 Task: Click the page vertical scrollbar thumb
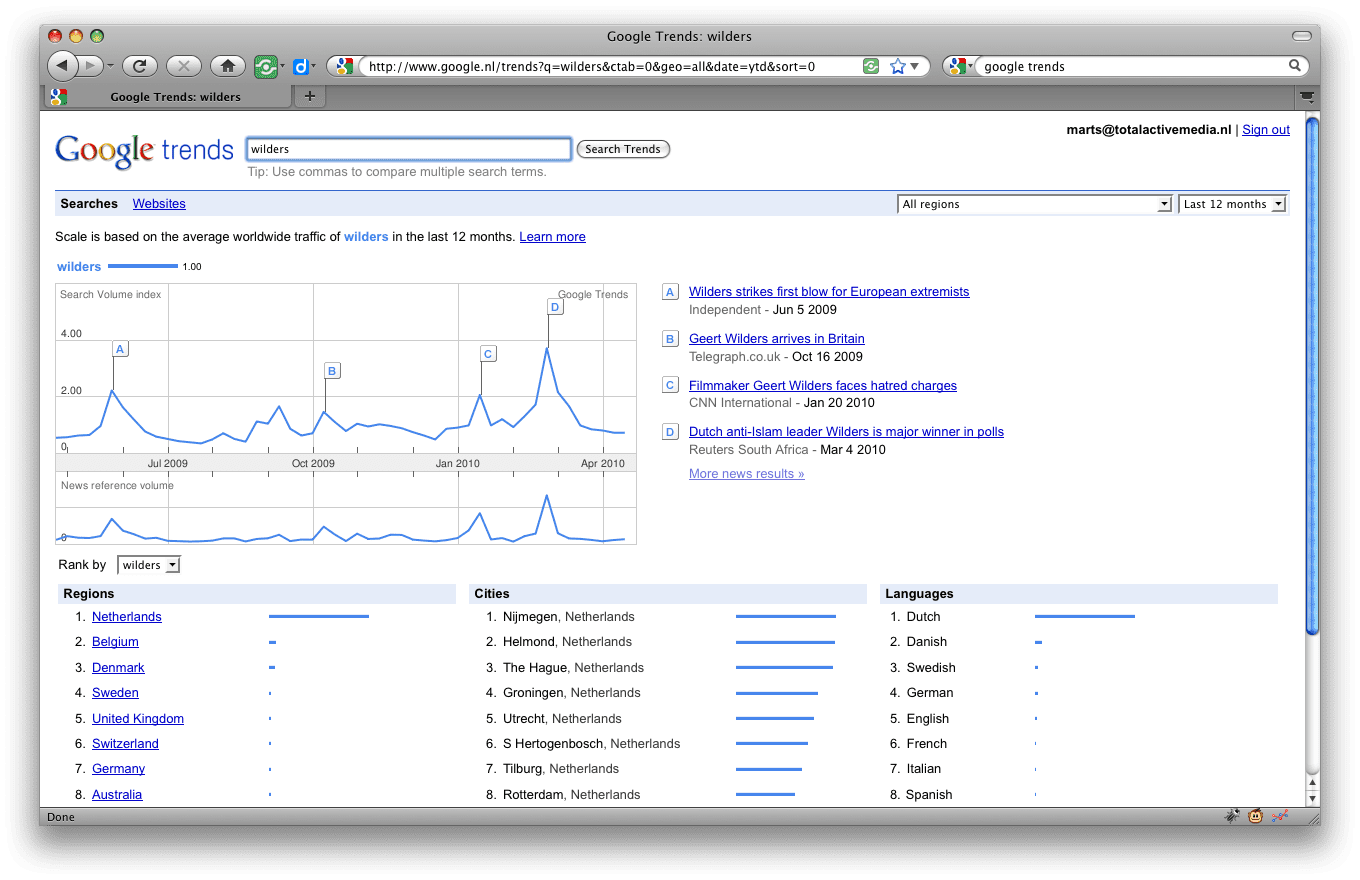(1312, 375)
